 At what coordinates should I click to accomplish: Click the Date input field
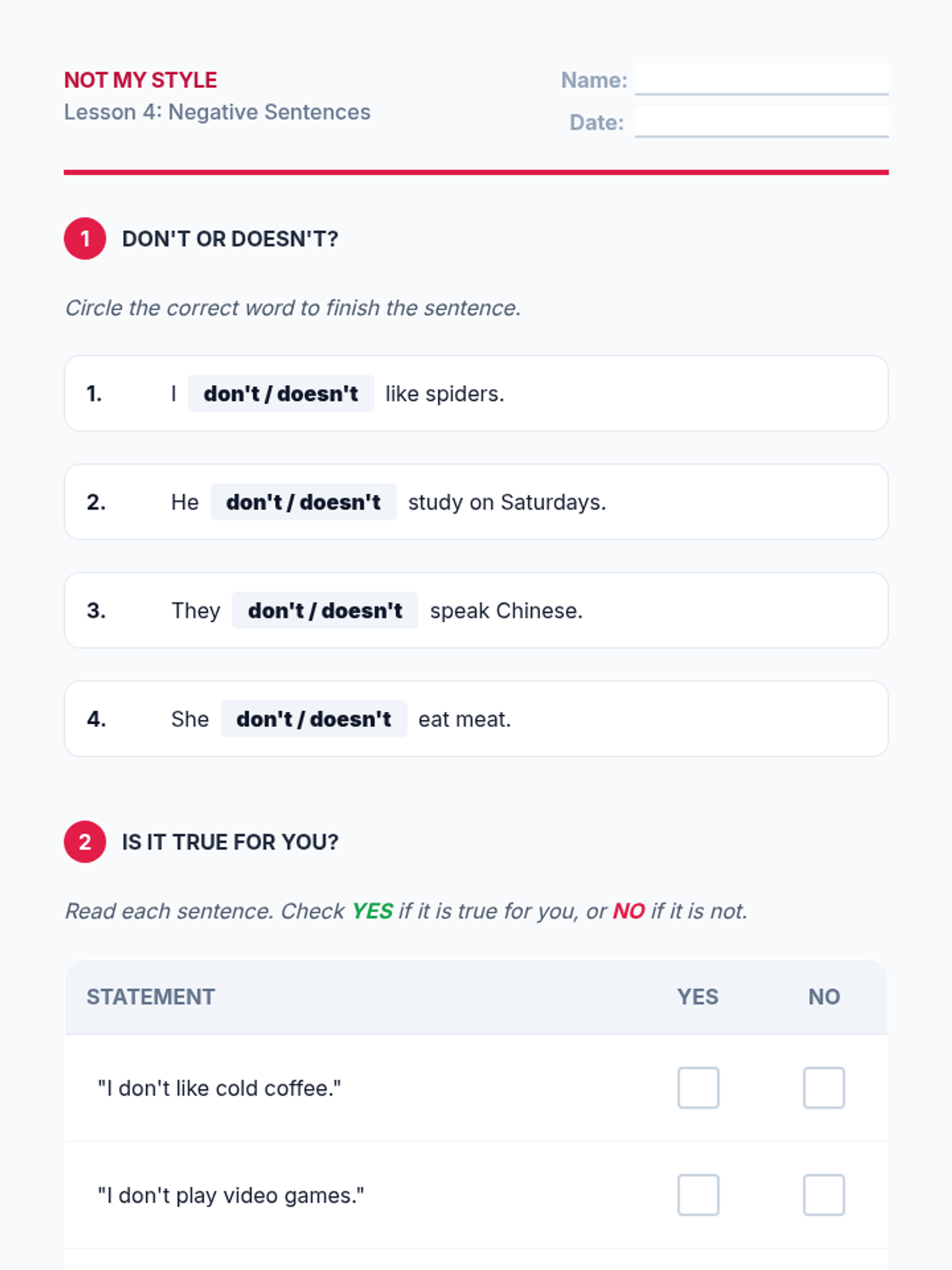[761, 121]
